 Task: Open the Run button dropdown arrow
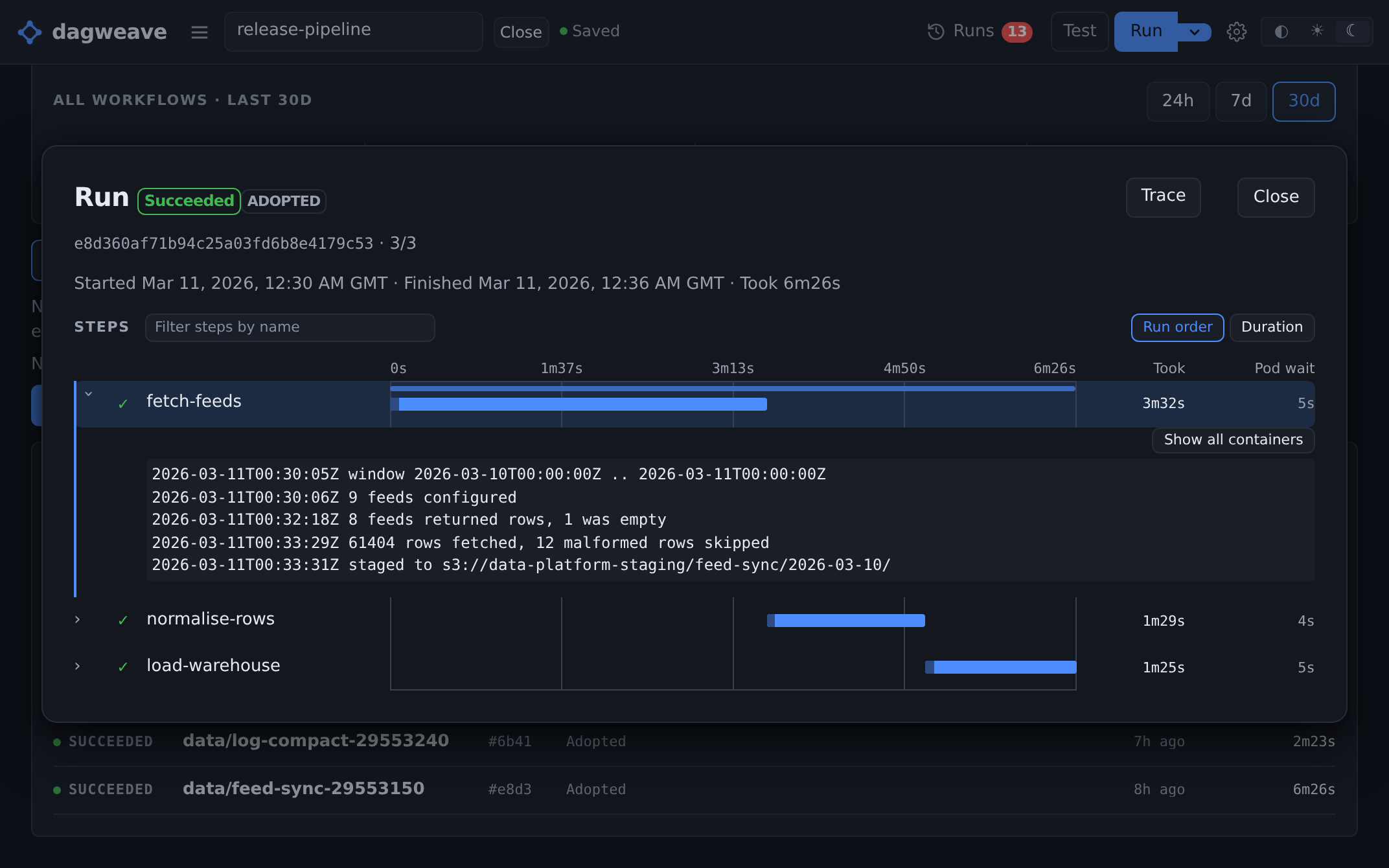coord(1195,32)
